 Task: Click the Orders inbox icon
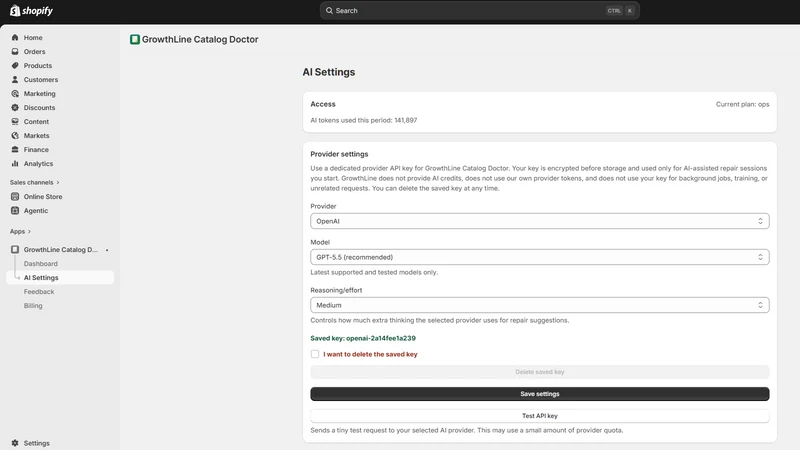click(15, 52)
